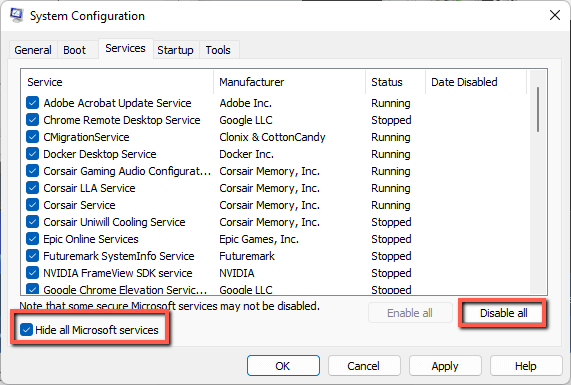Untick NVIDIA FrameView SDK service

coord(32,273)
